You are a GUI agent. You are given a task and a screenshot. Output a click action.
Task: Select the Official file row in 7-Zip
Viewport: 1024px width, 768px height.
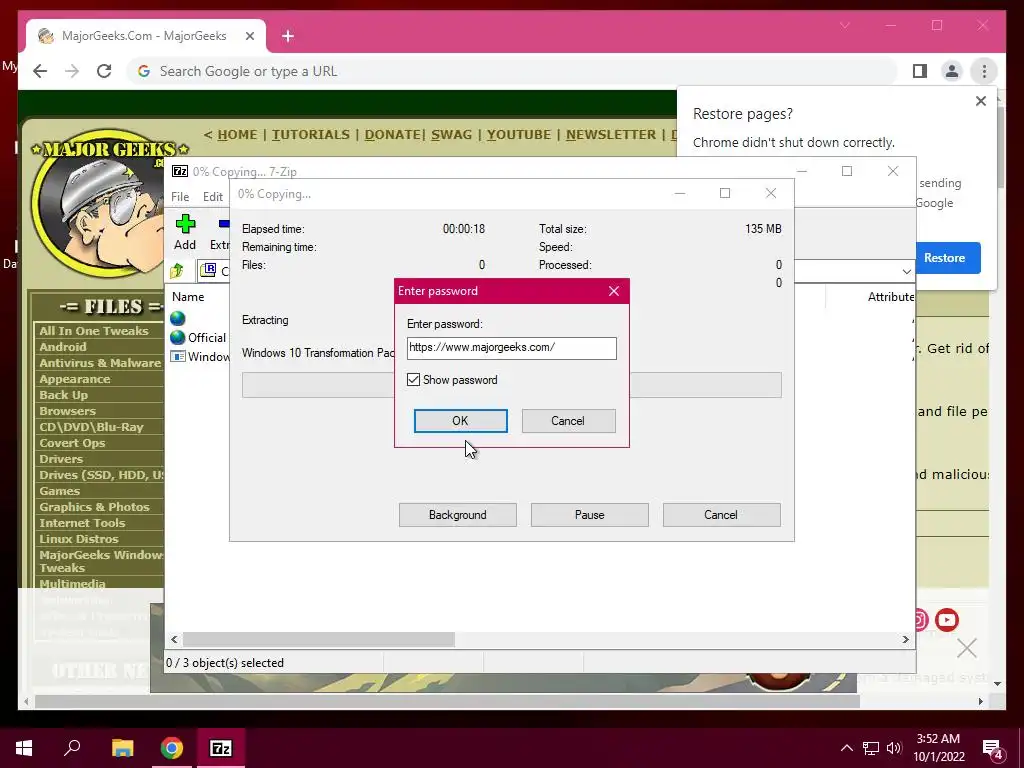pos(199,338)
